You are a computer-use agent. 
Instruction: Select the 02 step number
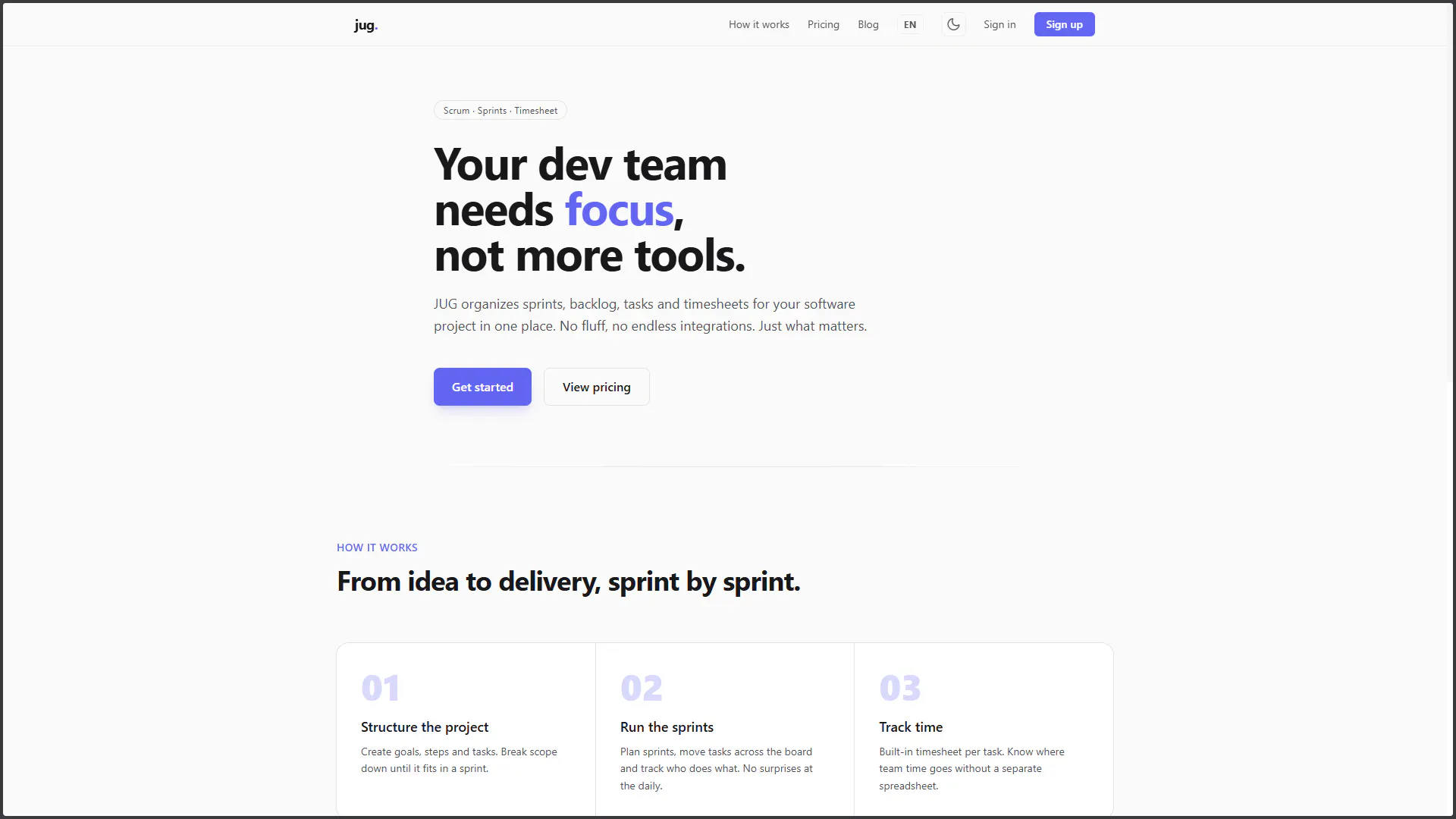click(x=641, y=688)
